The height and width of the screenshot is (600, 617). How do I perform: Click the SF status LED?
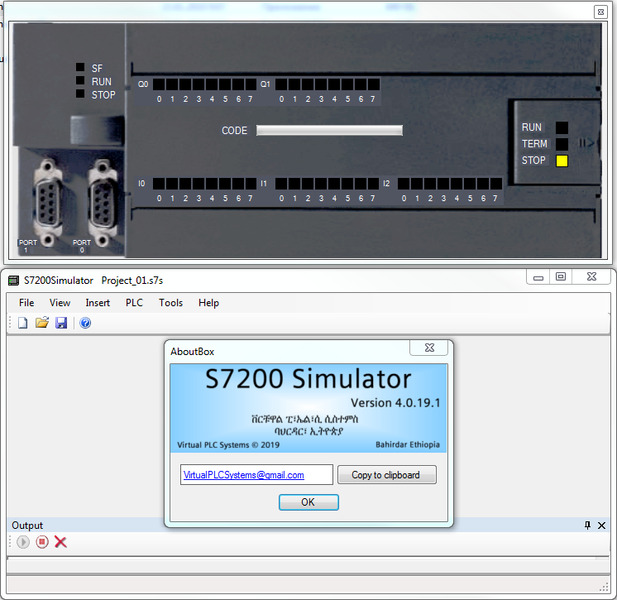pos(80,67)
